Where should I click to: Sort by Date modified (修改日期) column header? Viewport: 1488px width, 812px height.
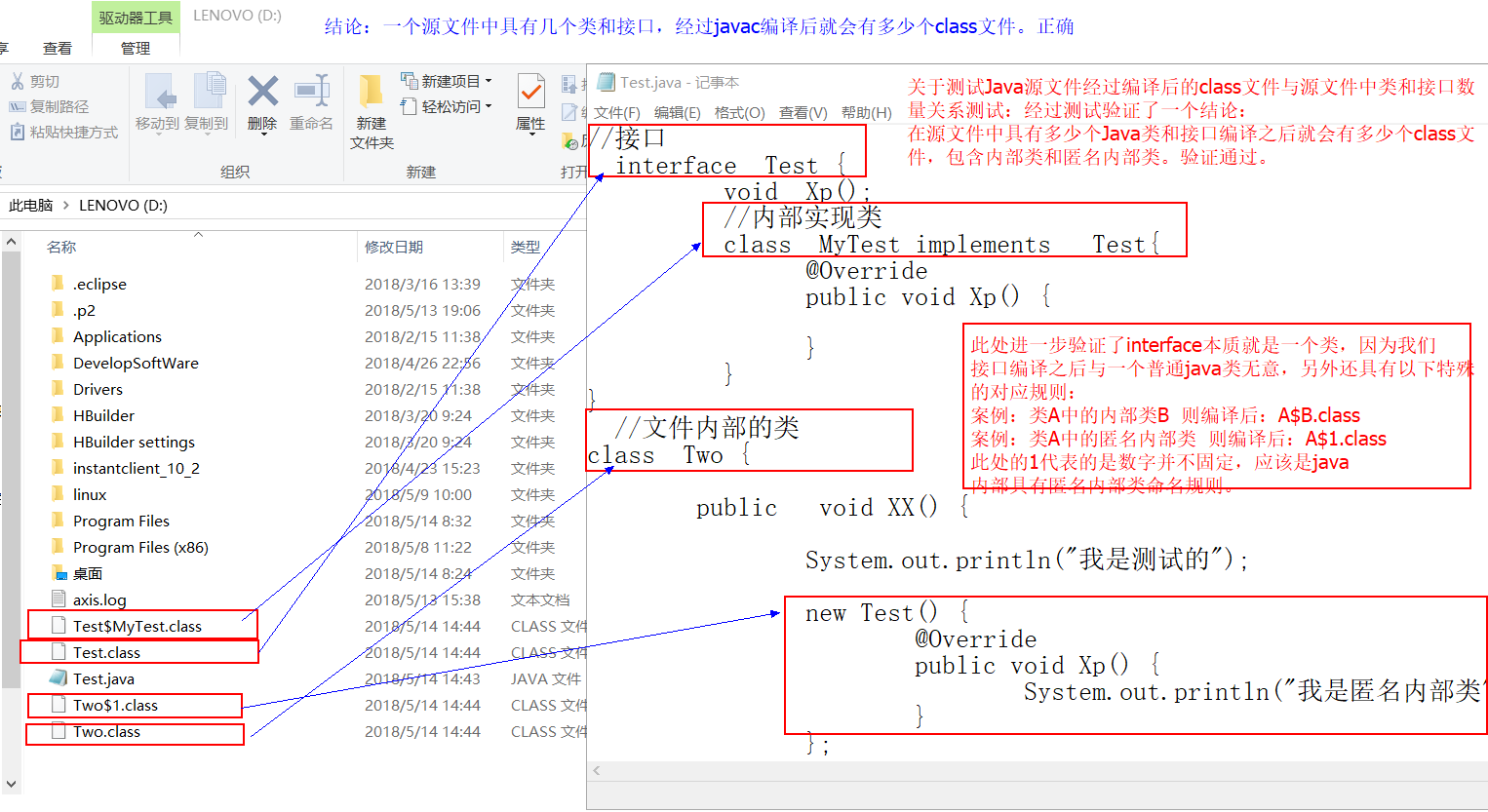(394, 248)
